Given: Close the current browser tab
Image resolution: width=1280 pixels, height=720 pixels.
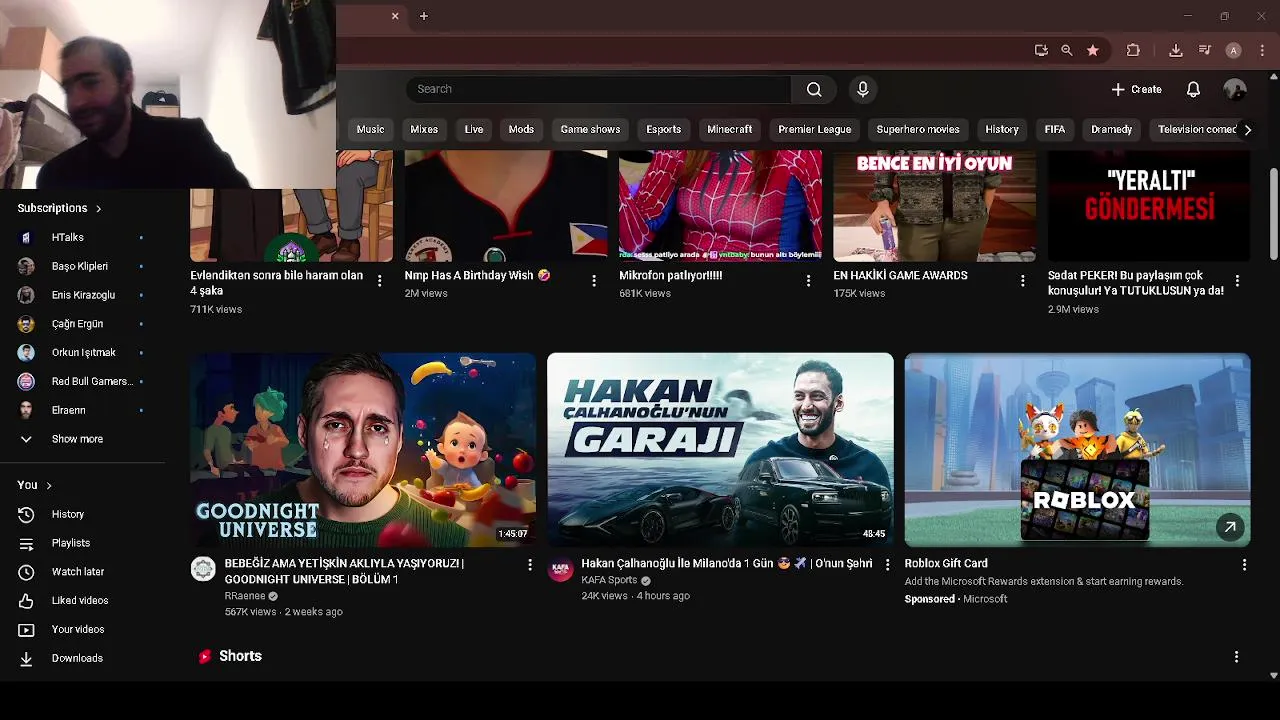Looking at the screenshot, I should pyautogui.click(x=395, y=16).
